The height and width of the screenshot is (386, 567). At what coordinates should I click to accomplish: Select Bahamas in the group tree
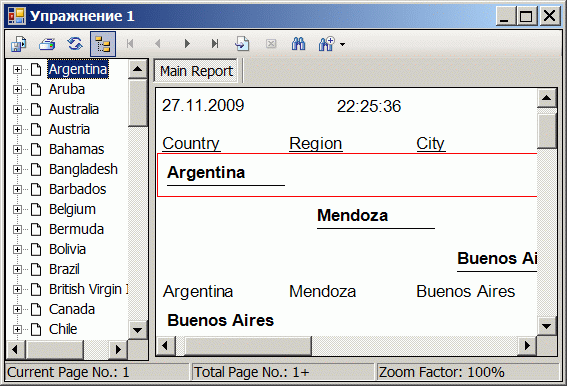click(x=77, y=149)
